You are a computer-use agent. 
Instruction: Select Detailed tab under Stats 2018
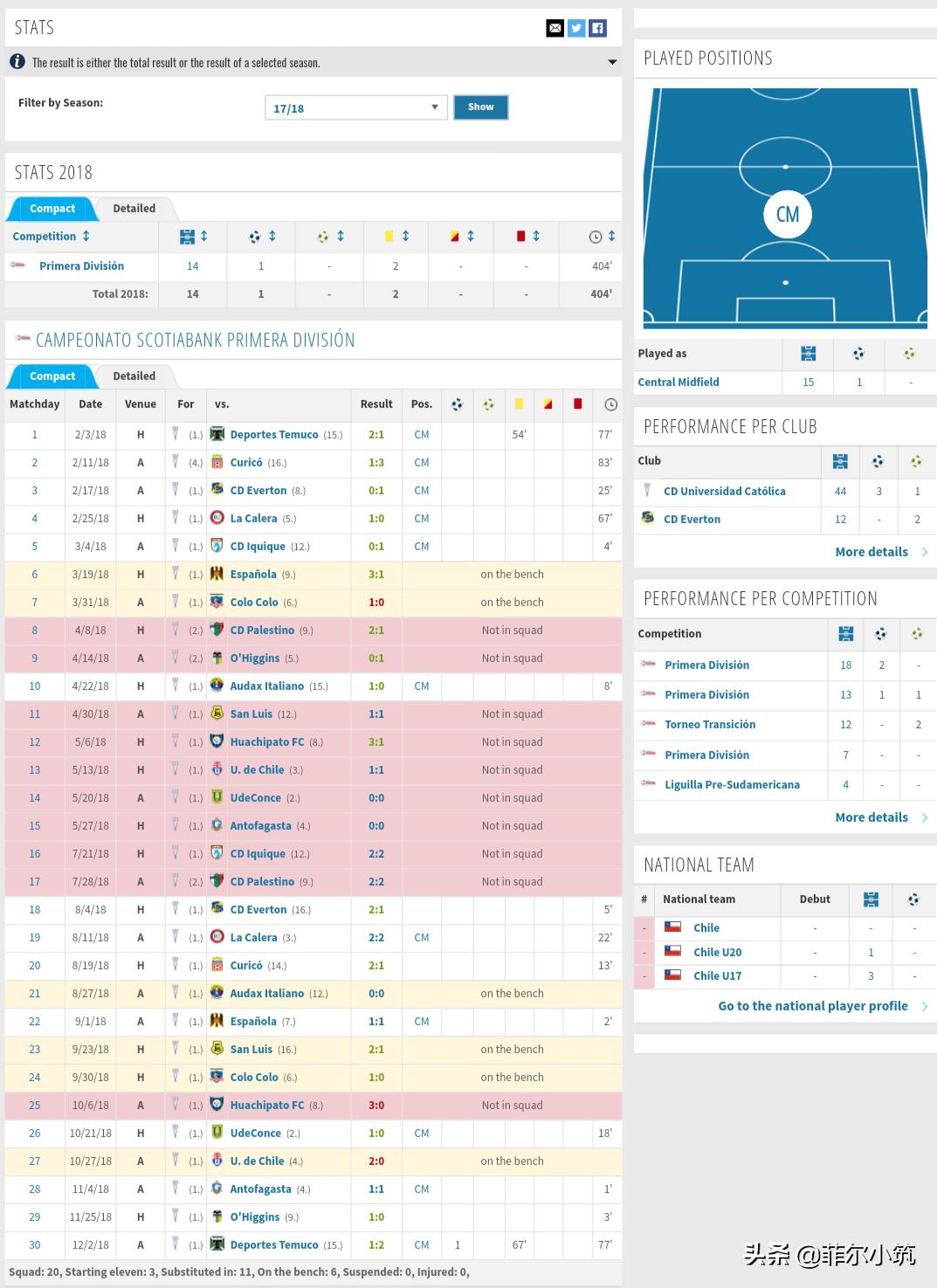coord(134,209)
